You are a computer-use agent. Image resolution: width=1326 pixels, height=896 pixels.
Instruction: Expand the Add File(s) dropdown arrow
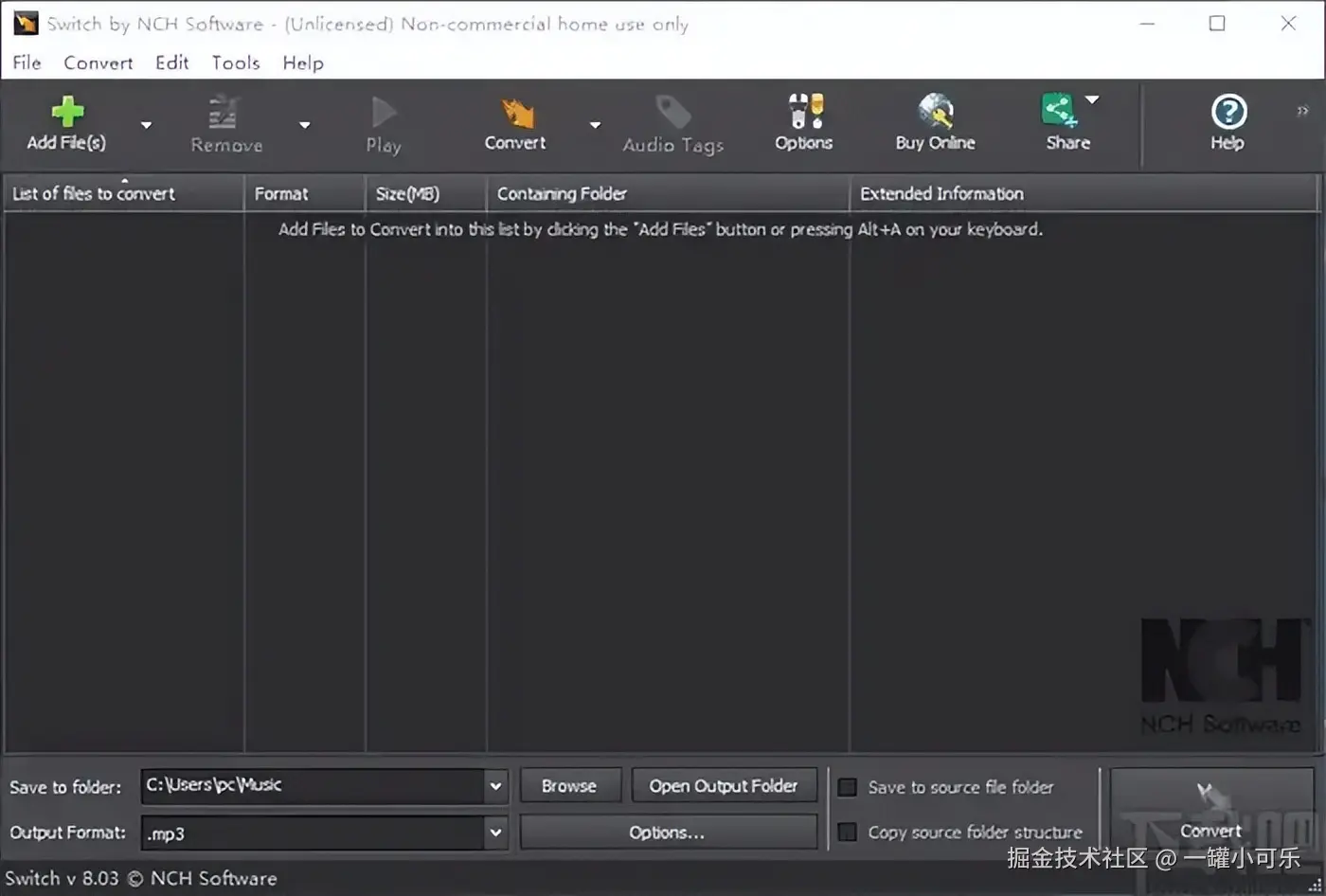tap(146, 125)
